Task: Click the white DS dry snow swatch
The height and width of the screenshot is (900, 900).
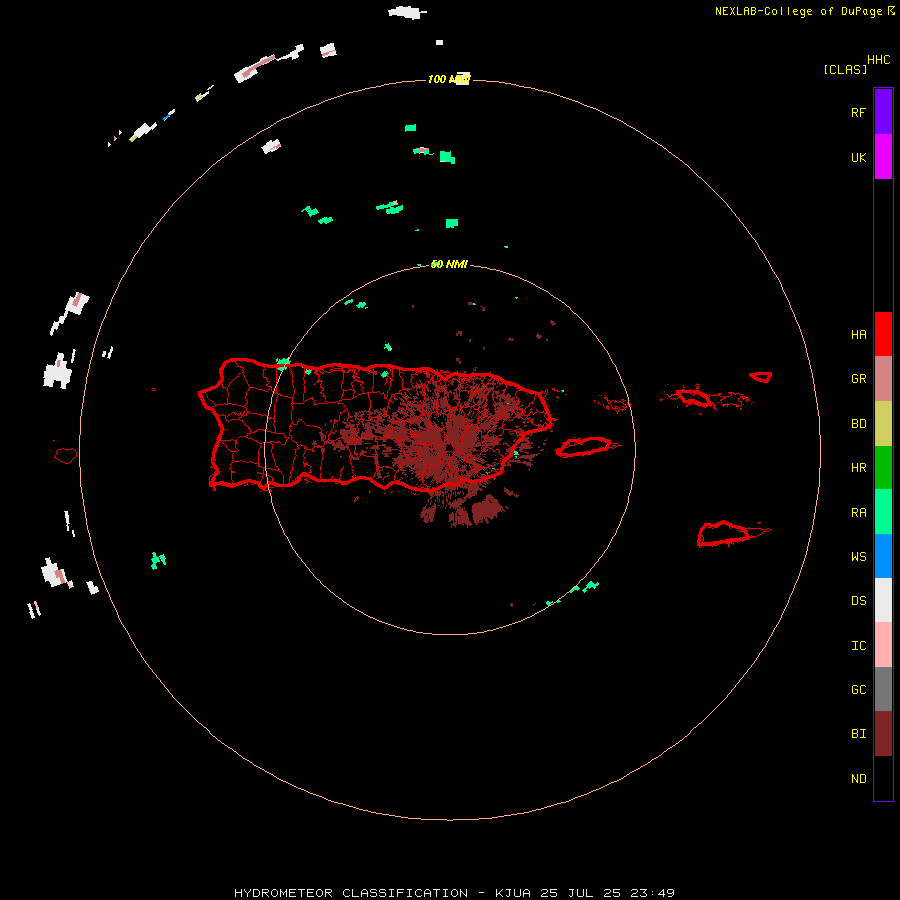Action: 883,600
